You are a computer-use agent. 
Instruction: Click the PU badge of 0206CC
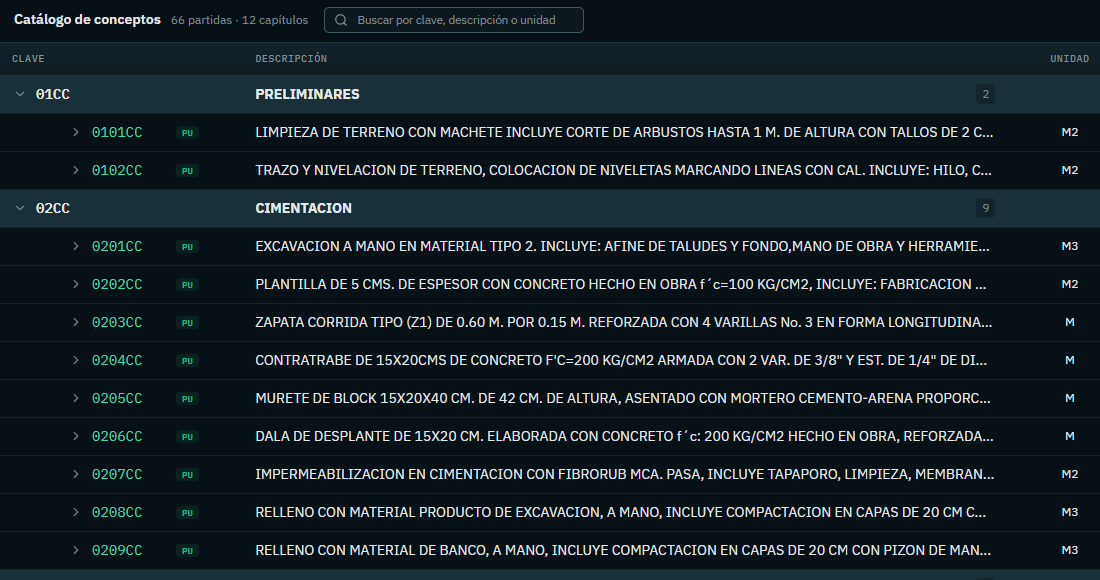pos(187,437)
